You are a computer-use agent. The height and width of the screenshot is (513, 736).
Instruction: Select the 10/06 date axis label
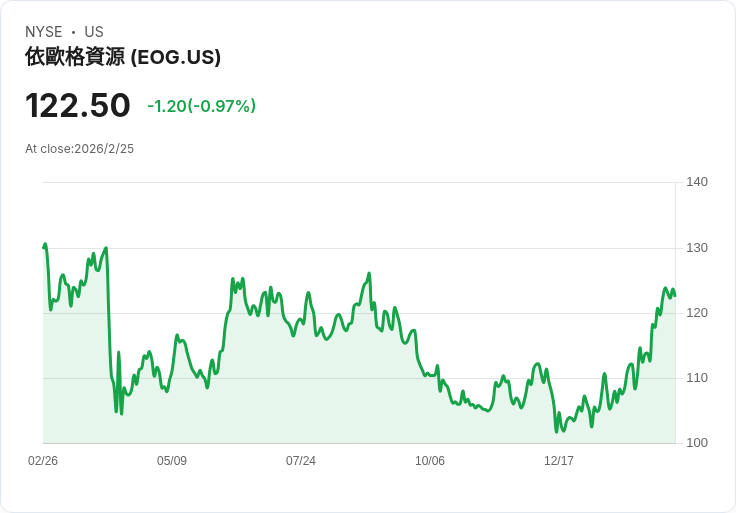click(429, 460)
